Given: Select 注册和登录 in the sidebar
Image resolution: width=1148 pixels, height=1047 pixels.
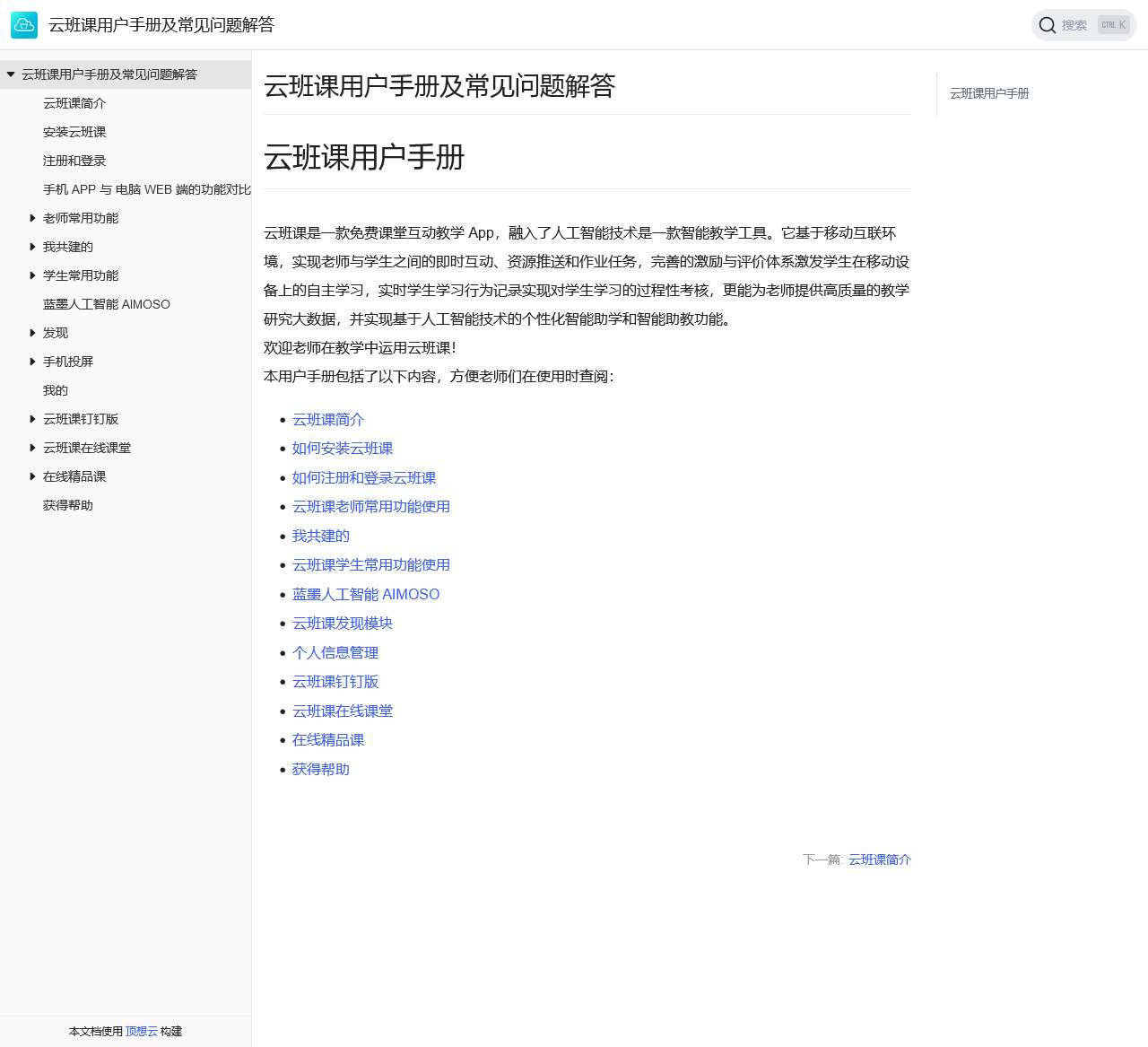Looking at the screenshot, I should [74, 161].
